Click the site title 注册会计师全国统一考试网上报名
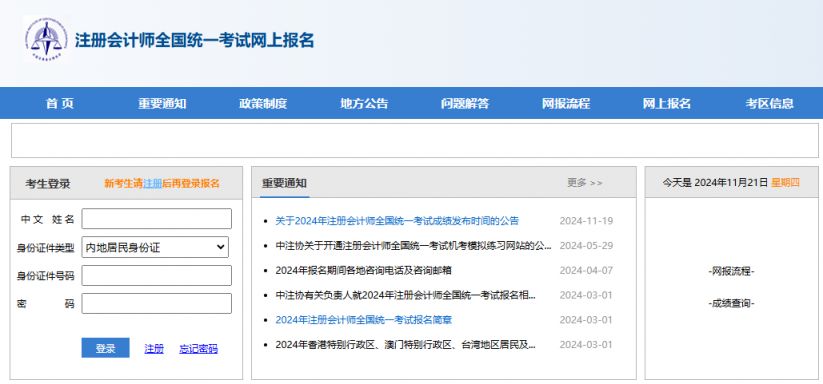The height and width of the screenshot is (384, 823). pos(194,40)
